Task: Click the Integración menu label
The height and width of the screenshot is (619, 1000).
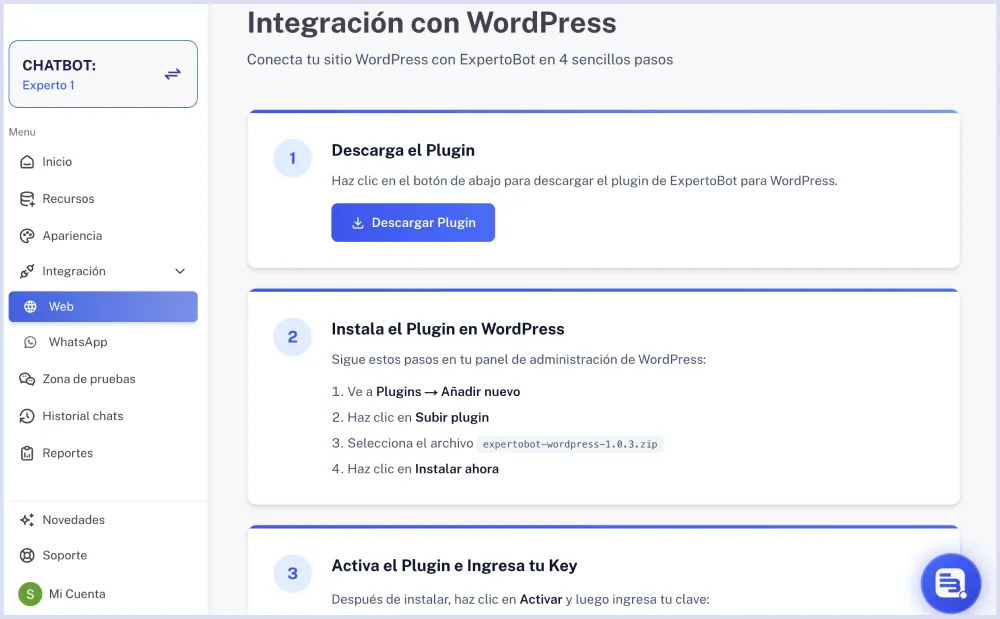Action: [x=74, y=272]
